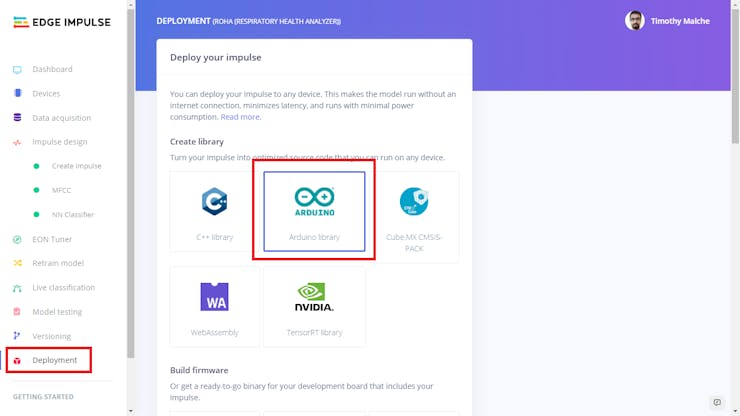Open Model testing page
740x416 pixels.
(x=57, y=312)
